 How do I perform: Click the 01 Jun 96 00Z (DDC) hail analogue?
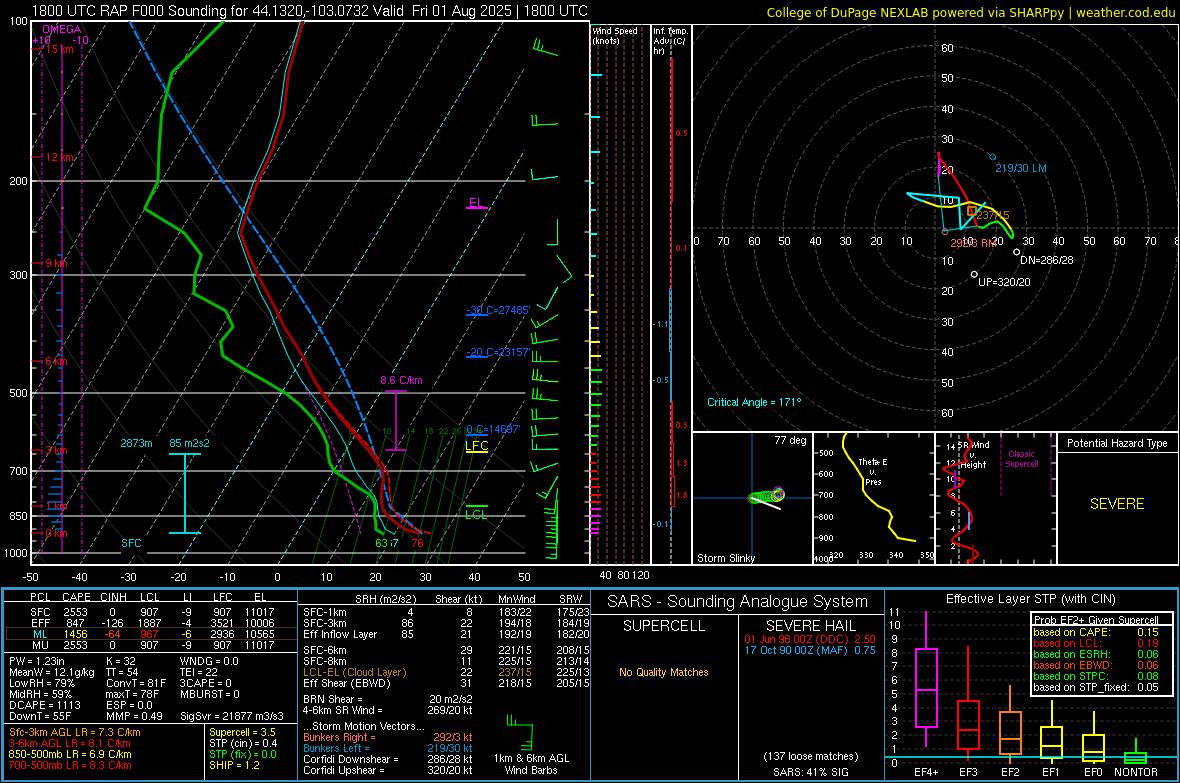tap(810, 639)
